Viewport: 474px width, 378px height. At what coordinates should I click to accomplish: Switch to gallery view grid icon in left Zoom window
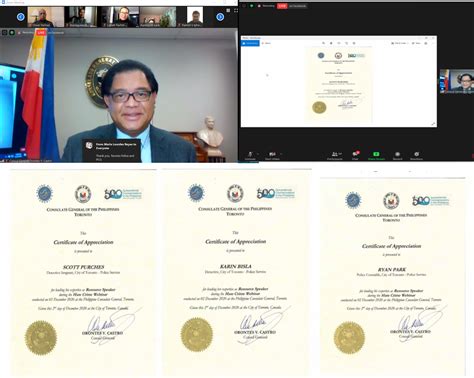(x=228, y=10)
